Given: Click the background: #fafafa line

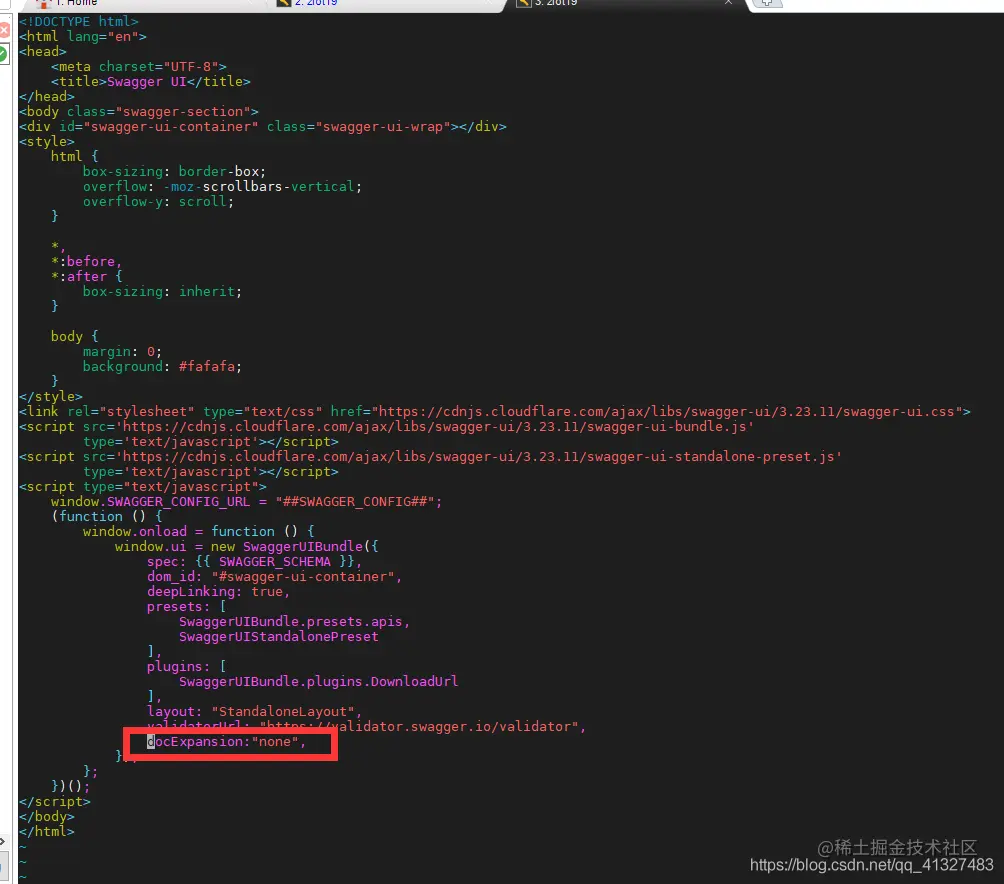Looking at the screenshot, I should pos(163,366).
